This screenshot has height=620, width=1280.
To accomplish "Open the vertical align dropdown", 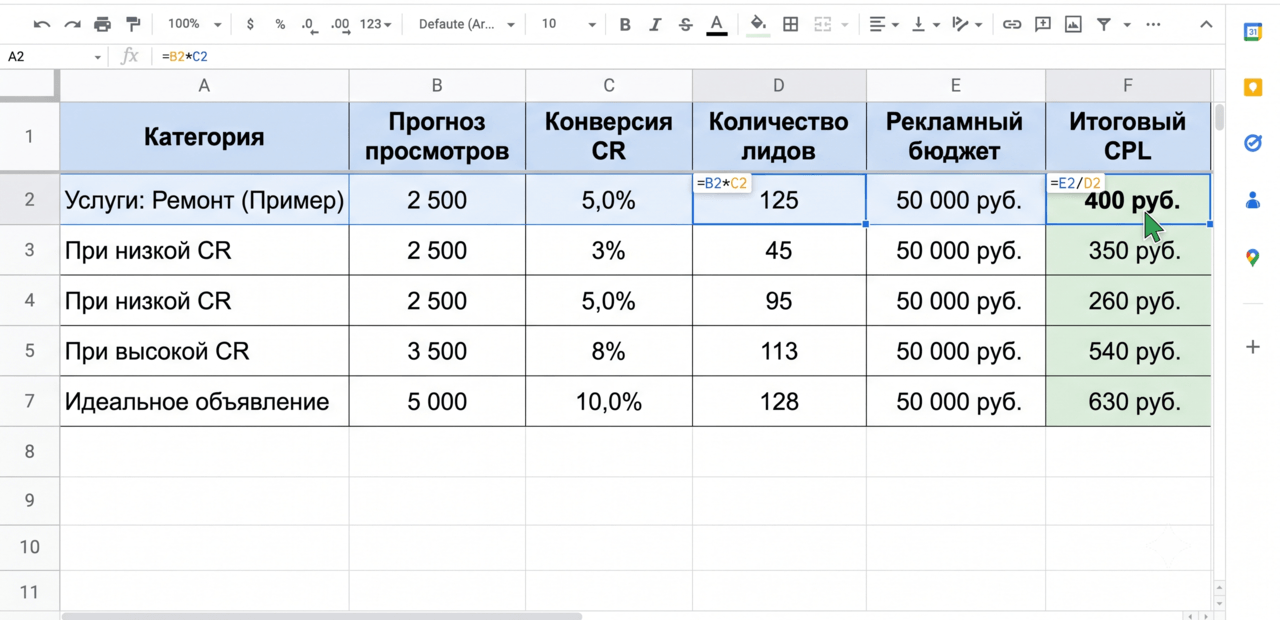I will coord(925,24).
